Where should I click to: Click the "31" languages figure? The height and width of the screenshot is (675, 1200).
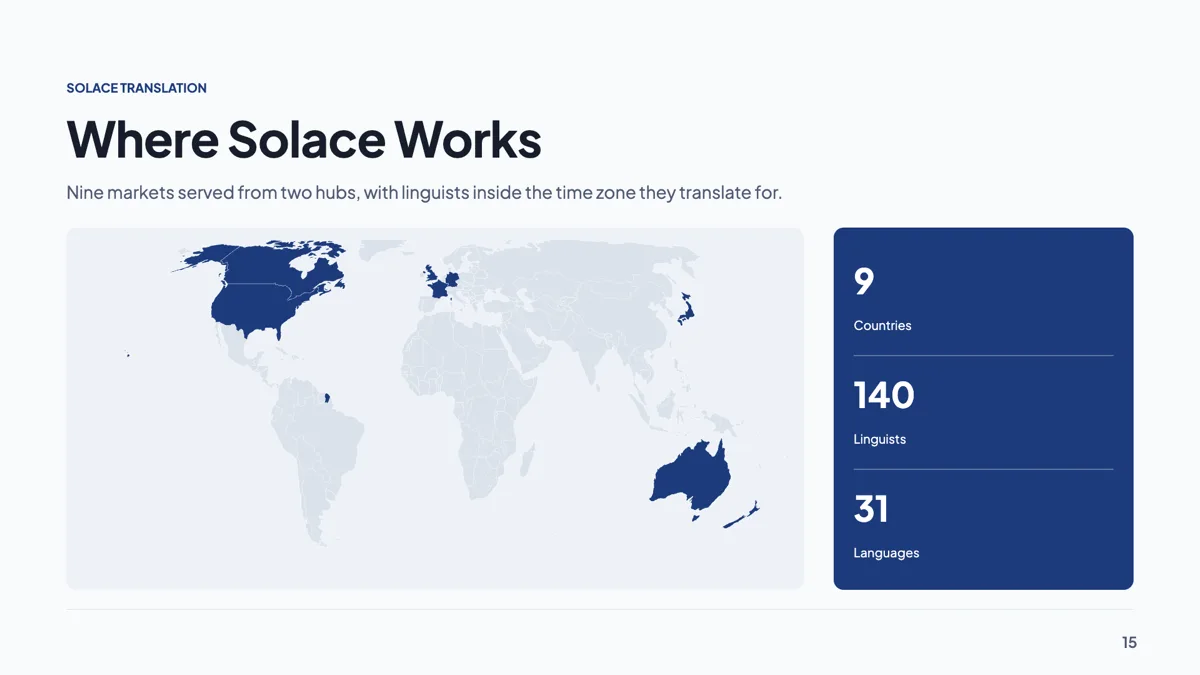pos(871,509)
